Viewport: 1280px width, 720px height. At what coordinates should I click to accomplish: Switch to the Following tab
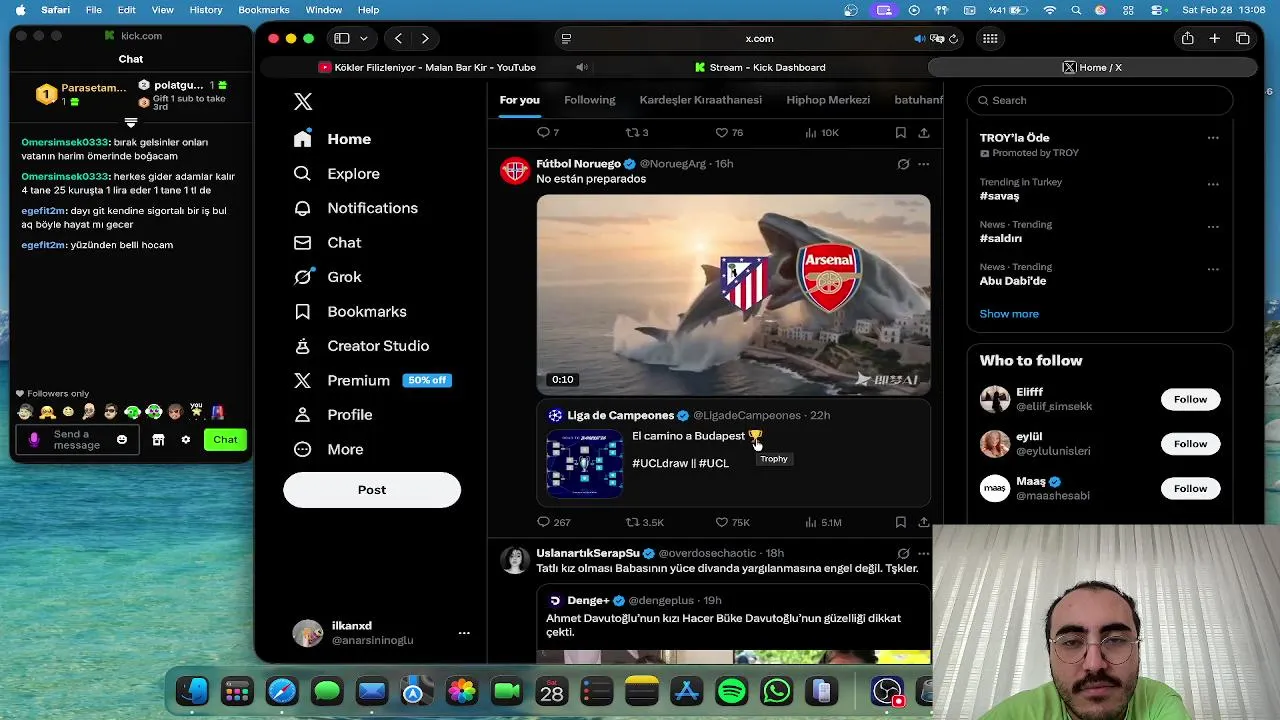[589, 100]
